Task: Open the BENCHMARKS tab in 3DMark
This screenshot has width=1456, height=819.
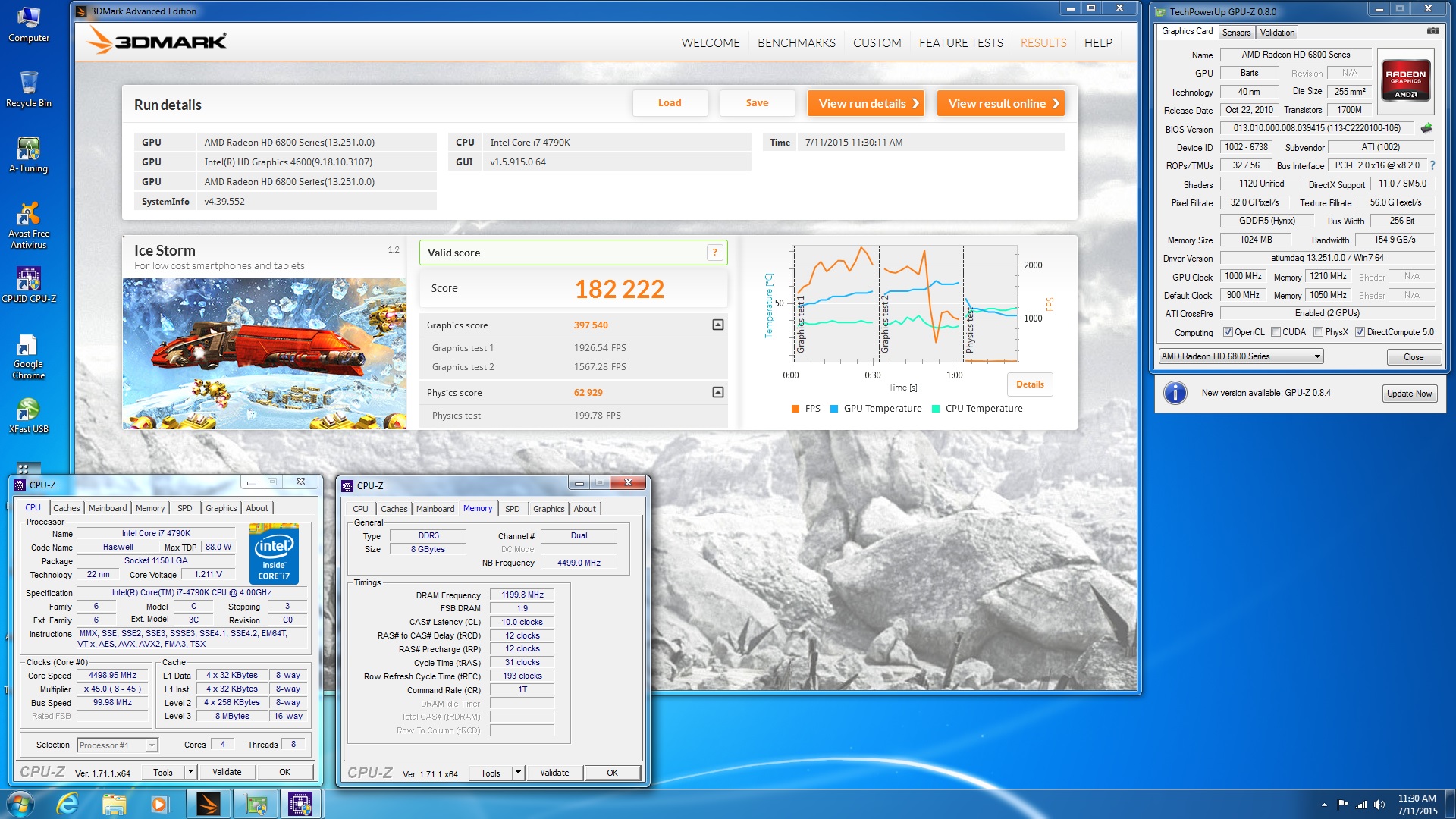Action: 796,43
